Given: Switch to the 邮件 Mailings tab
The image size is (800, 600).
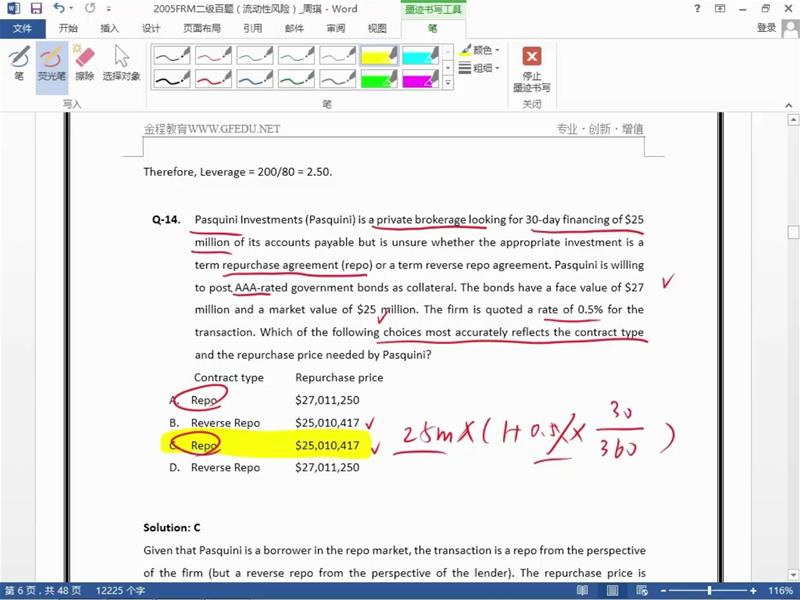Looking at the screenshot, I should tap(294, 28).
